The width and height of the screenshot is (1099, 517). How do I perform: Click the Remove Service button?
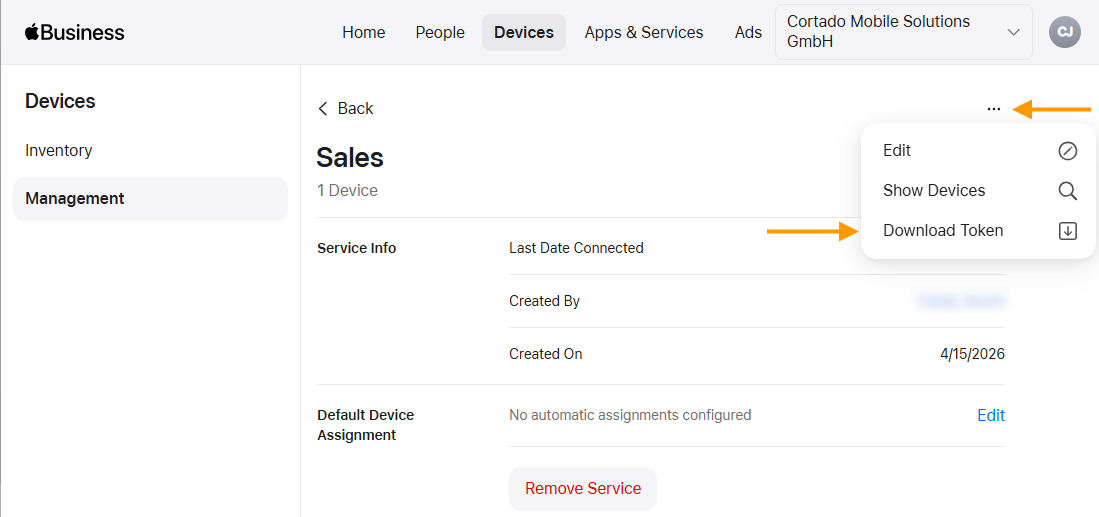pyautogui.click(x=583, y=488)
